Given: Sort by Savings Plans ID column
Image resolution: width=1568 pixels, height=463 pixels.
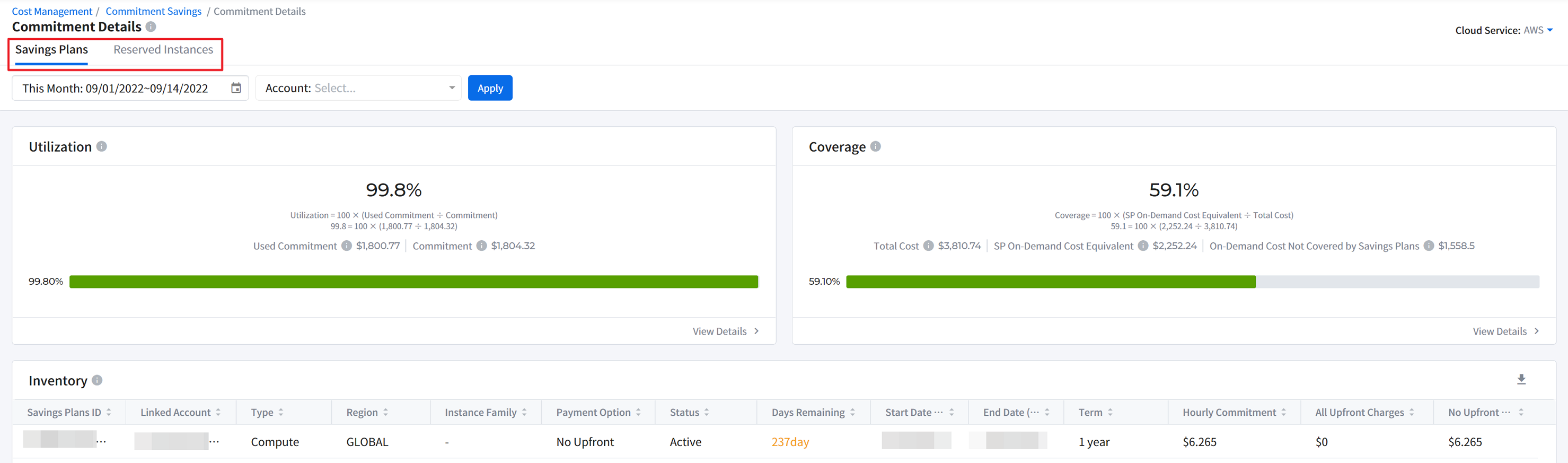Looking at the screenshot, I should point(109,413).
